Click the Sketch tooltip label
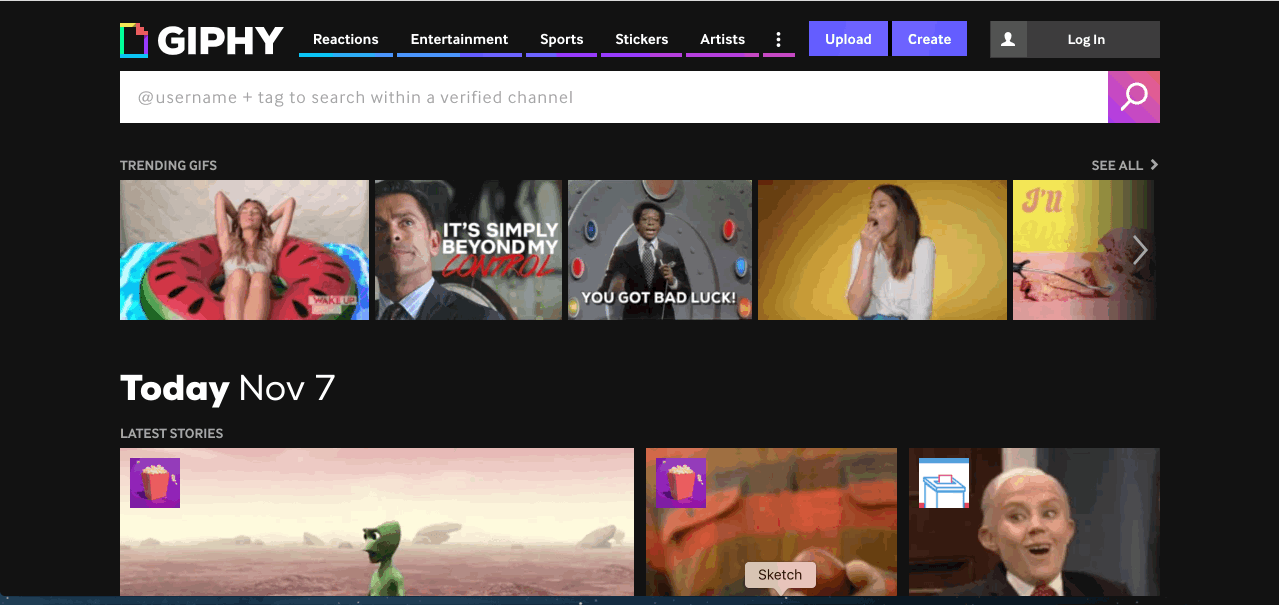Screen dimensions: 1279x605 [780, 575]
